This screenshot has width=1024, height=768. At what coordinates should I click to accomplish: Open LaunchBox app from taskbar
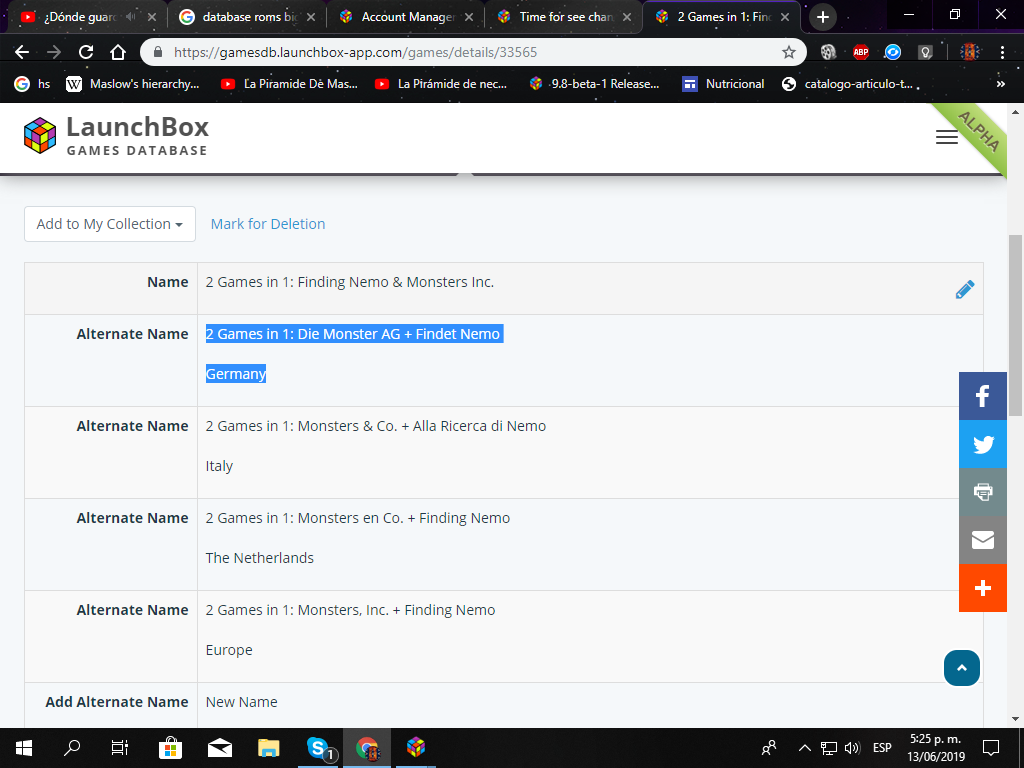pyautogui.click(x=416, y=748)
